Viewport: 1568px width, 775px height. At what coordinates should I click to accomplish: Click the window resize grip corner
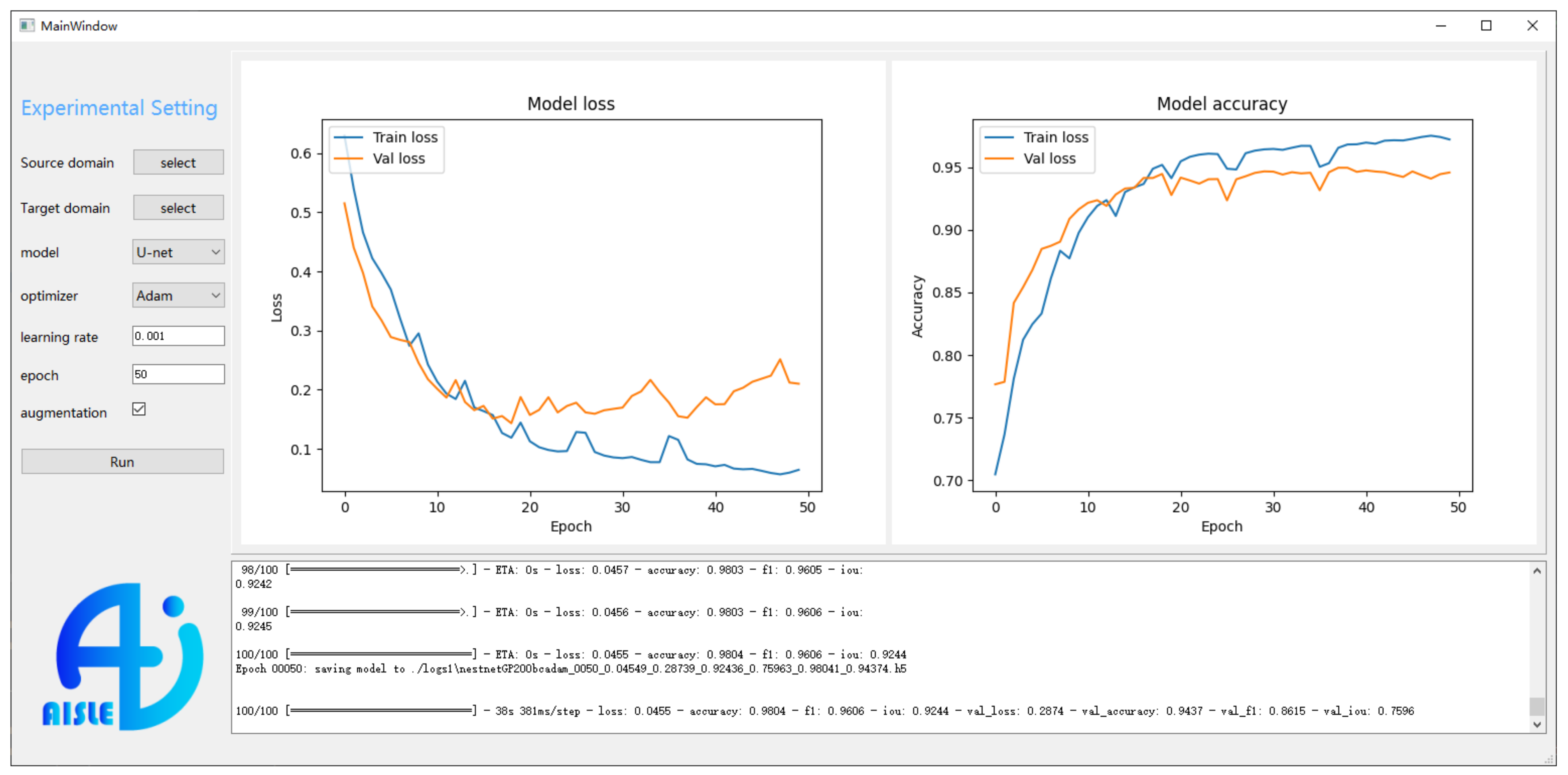click(x=1549, y=761)
